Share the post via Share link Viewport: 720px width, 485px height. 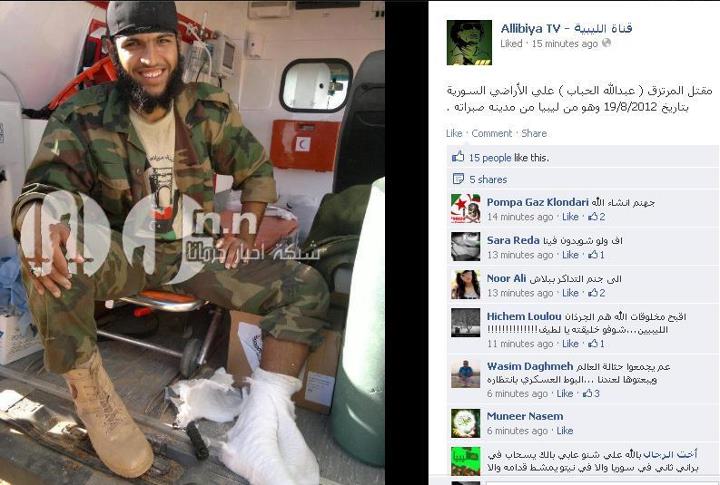tap(534, 133)
